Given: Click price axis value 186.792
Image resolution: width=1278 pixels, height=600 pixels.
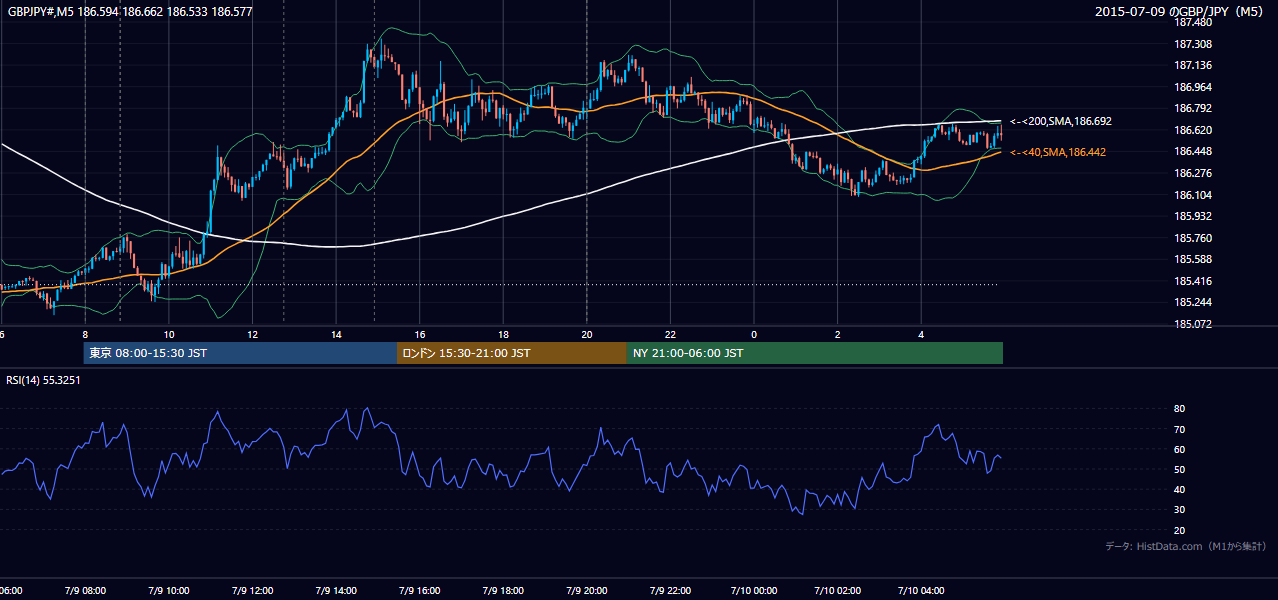Looking at the screenshot, I should 1192,109.
